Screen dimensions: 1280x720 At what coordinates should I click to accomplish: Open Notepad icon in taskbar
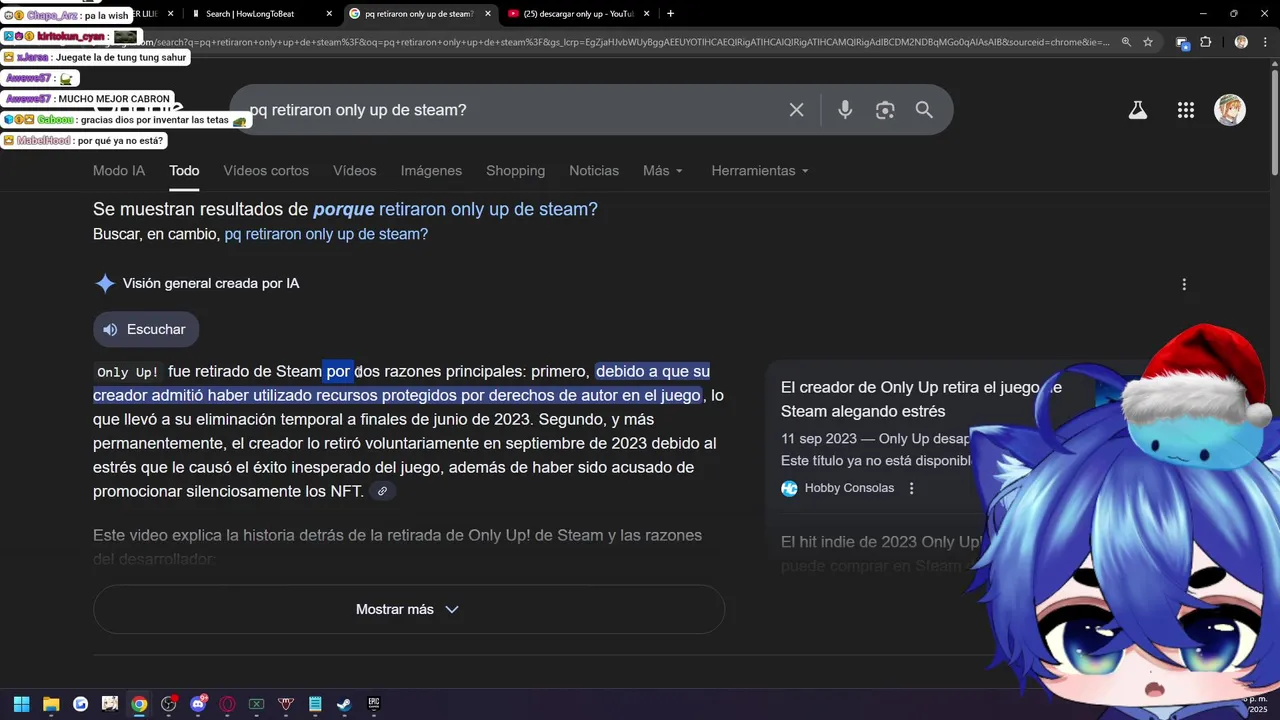(315, 704)
